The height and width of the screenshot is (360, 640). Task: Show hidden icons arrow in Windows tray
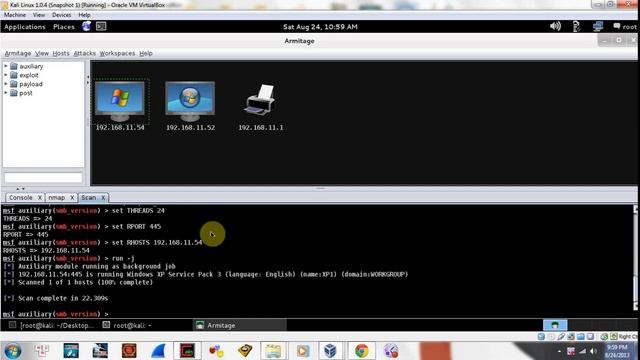[x=559, y=351]
